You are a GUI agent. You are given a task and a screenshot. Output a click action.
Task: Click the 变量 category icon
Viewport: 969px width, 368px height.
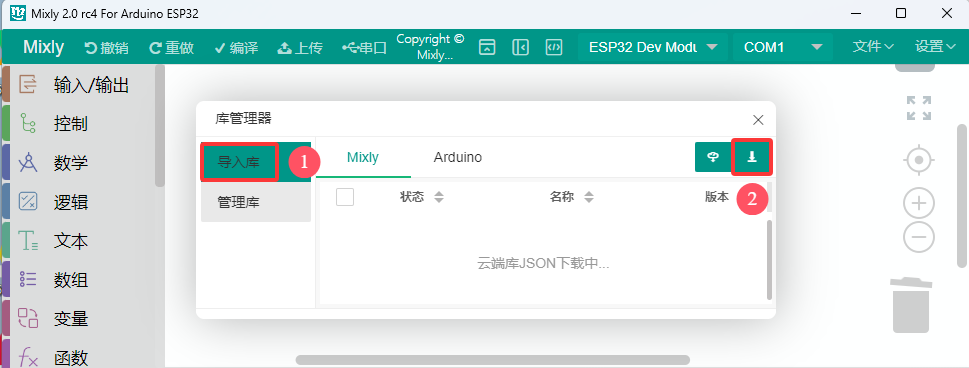coord(28,319)
